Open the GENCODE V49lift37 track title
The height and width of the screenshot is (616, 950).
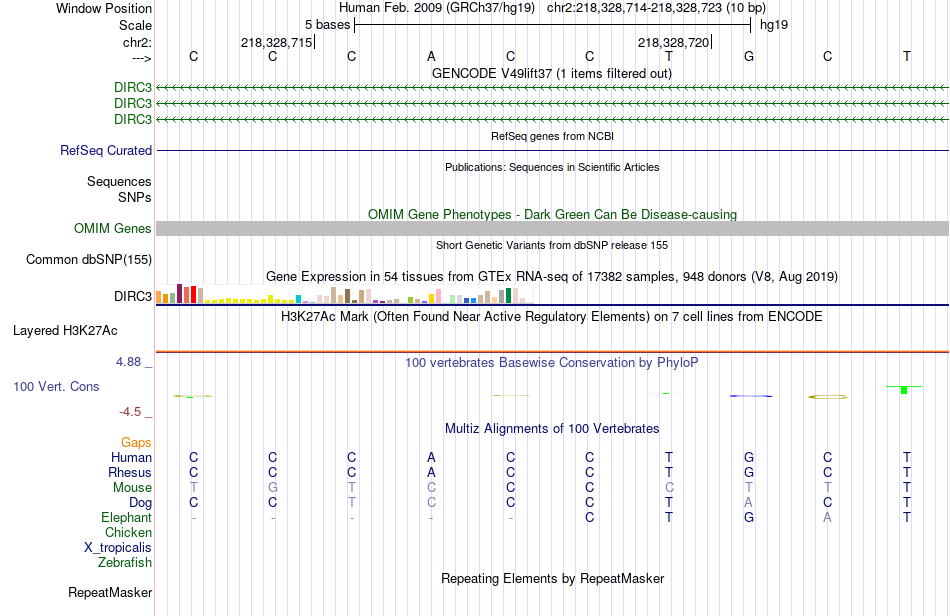pos(552,73)
